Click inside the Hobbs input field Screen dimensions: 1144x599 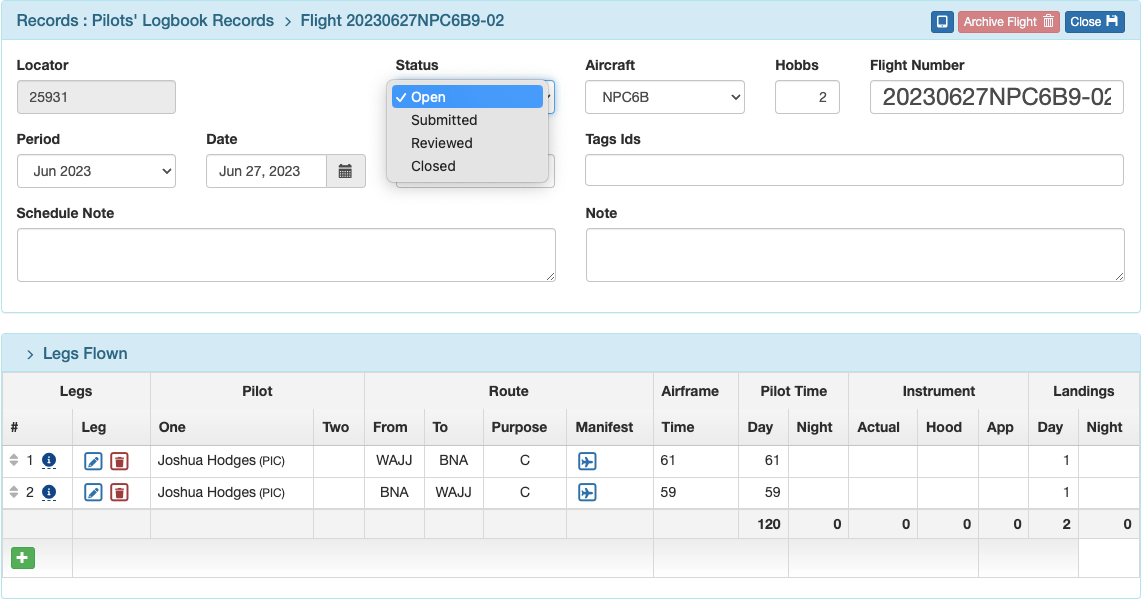click(x=807, y=97)
